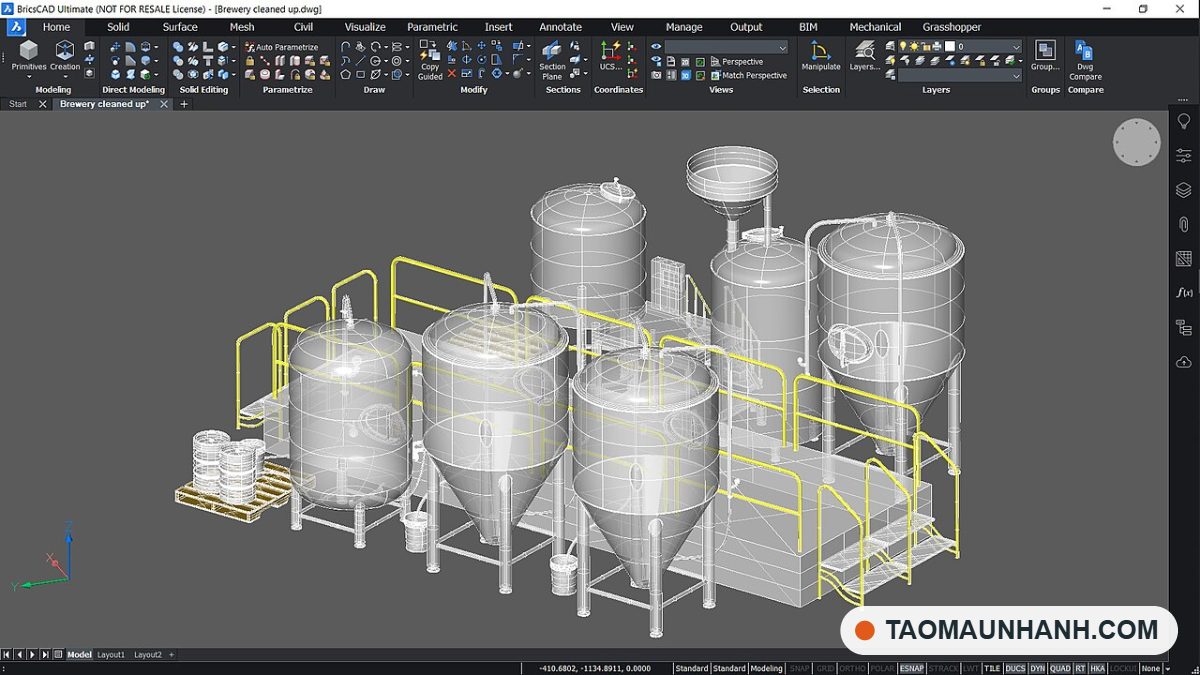Open the Visualize ribbon tab
Screen dimensions: 1200x675
coord(365,27)
